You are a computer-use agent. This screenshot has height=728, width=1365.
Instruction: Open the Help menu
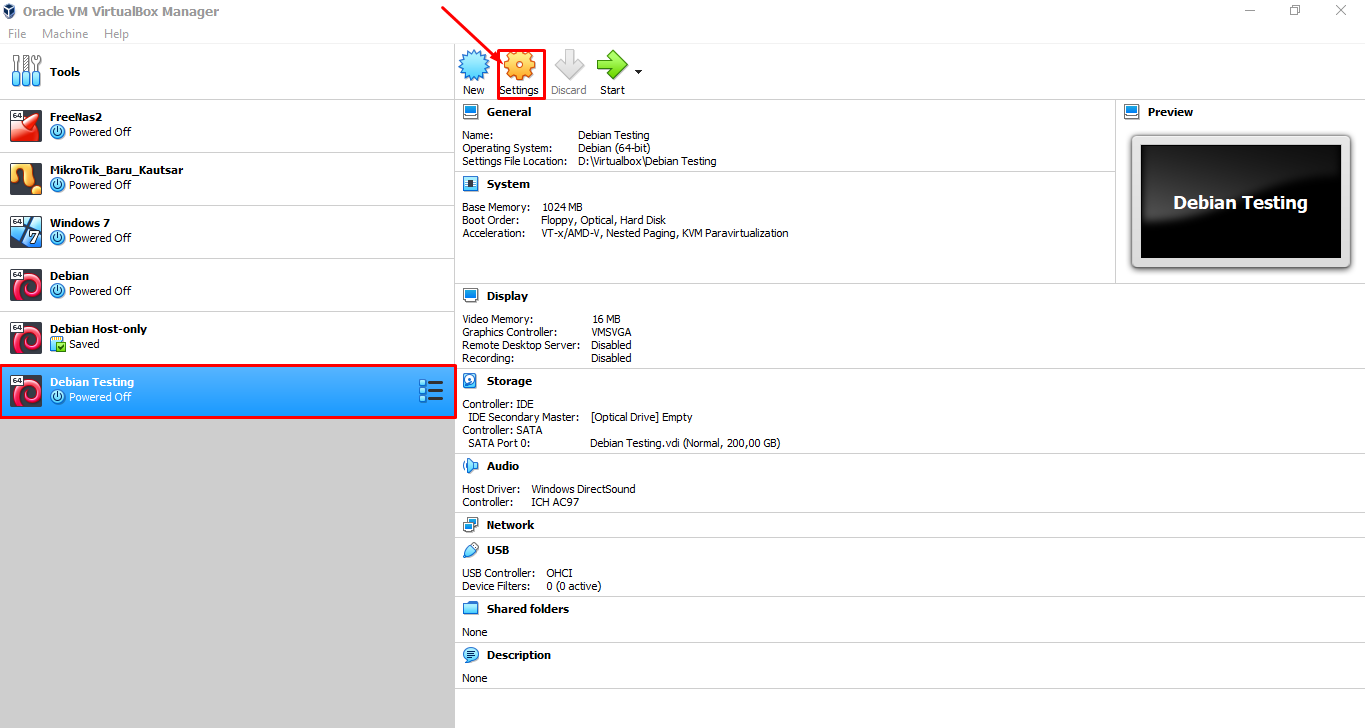pos(116,34)
